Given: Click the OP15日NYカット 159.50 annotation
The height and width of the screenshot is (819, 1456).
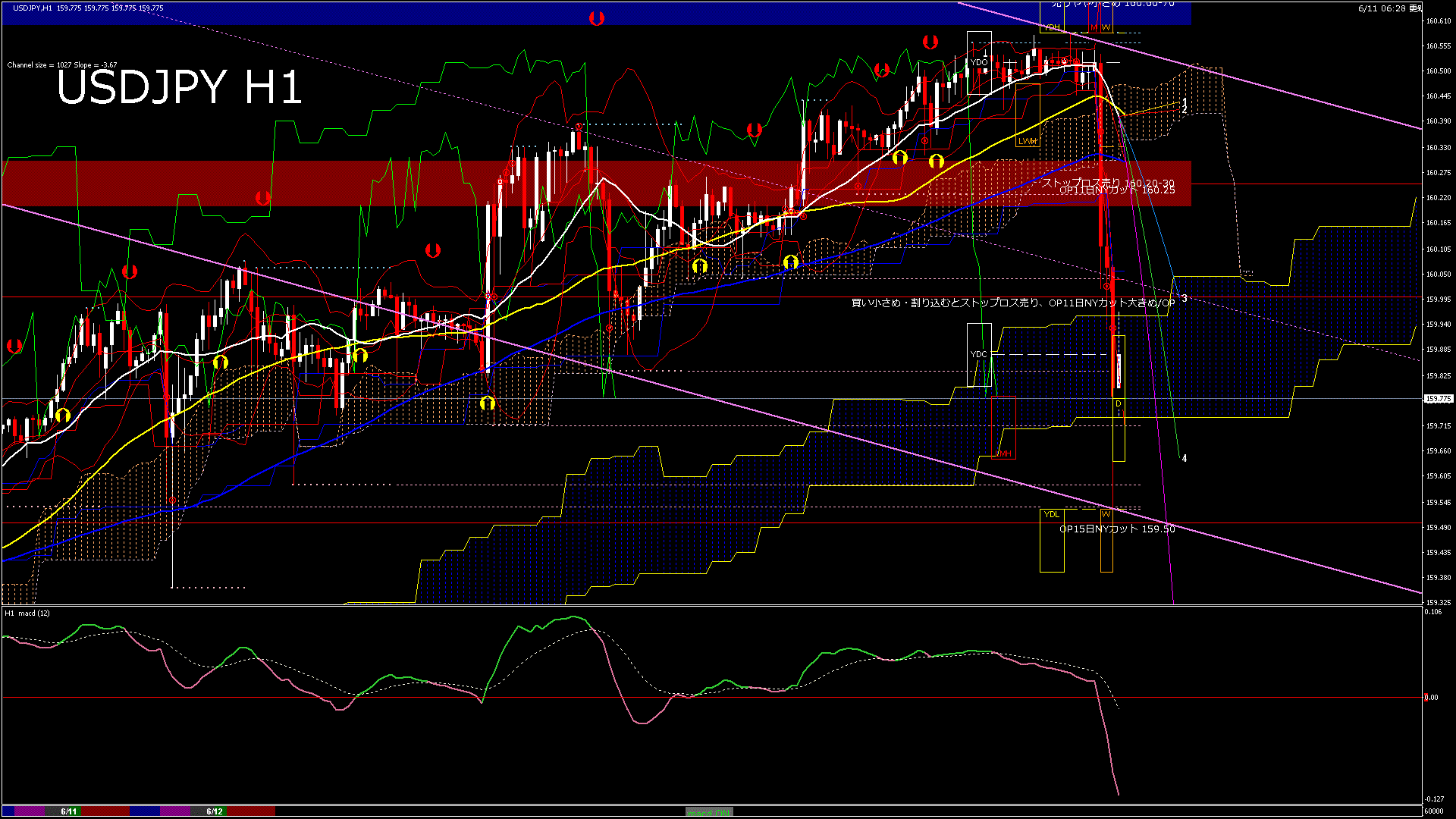Looking at the screenshot, I should coord(1117,529).
